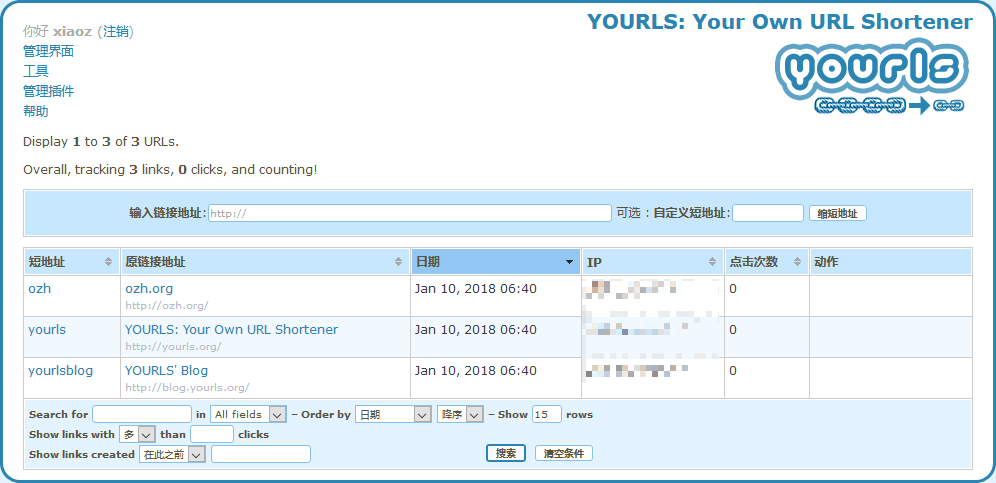Sort by 原链接地址 column sort arrows
Screen dimensions: 996x483
click(398, 262)
